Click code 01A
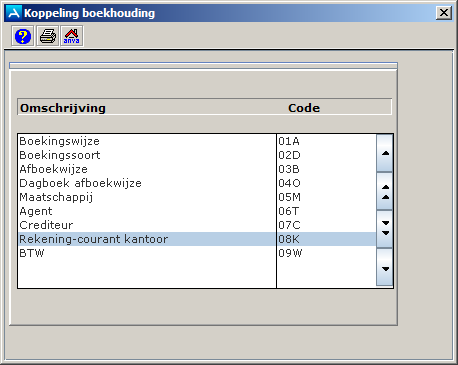The width and height of the screenshot is (458, 365). 289,141
